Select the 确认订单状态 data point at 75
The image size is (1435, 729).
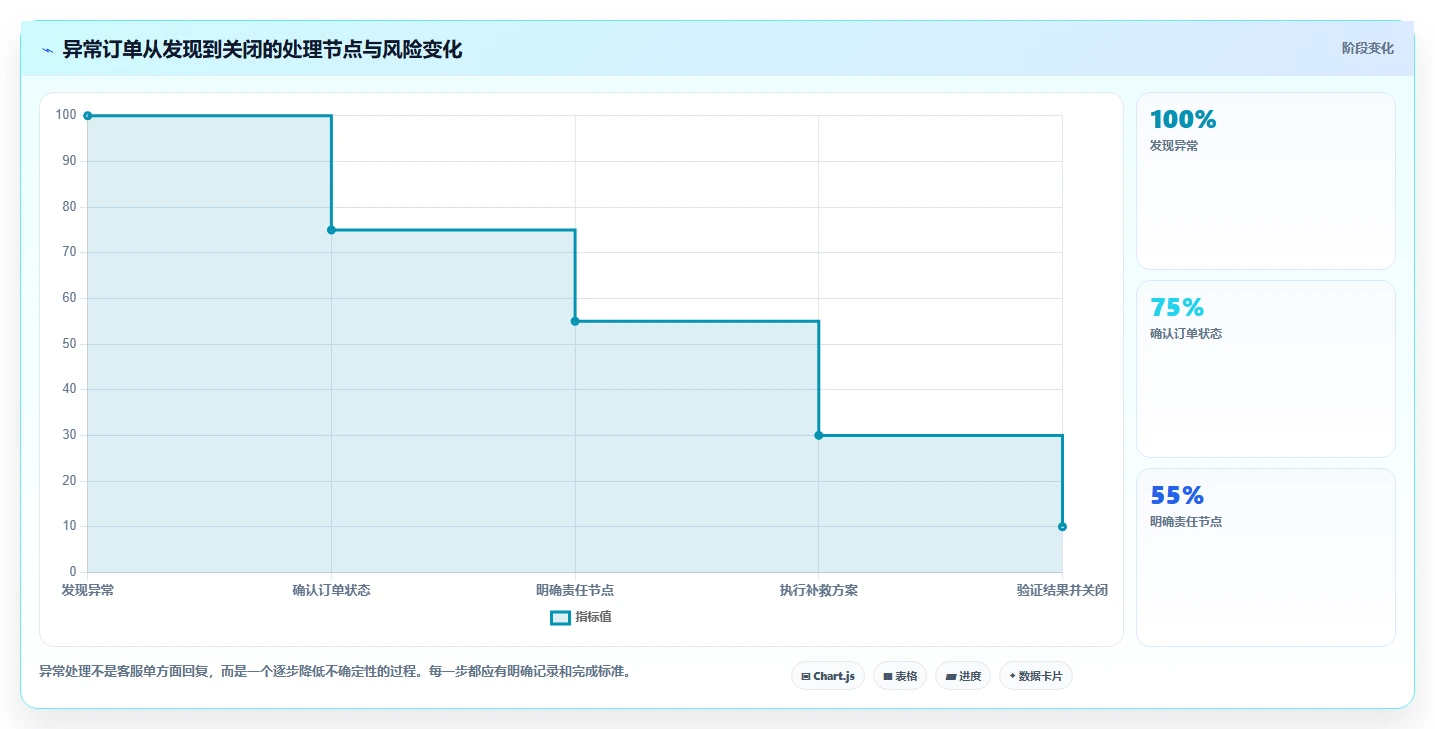point(331,230)
